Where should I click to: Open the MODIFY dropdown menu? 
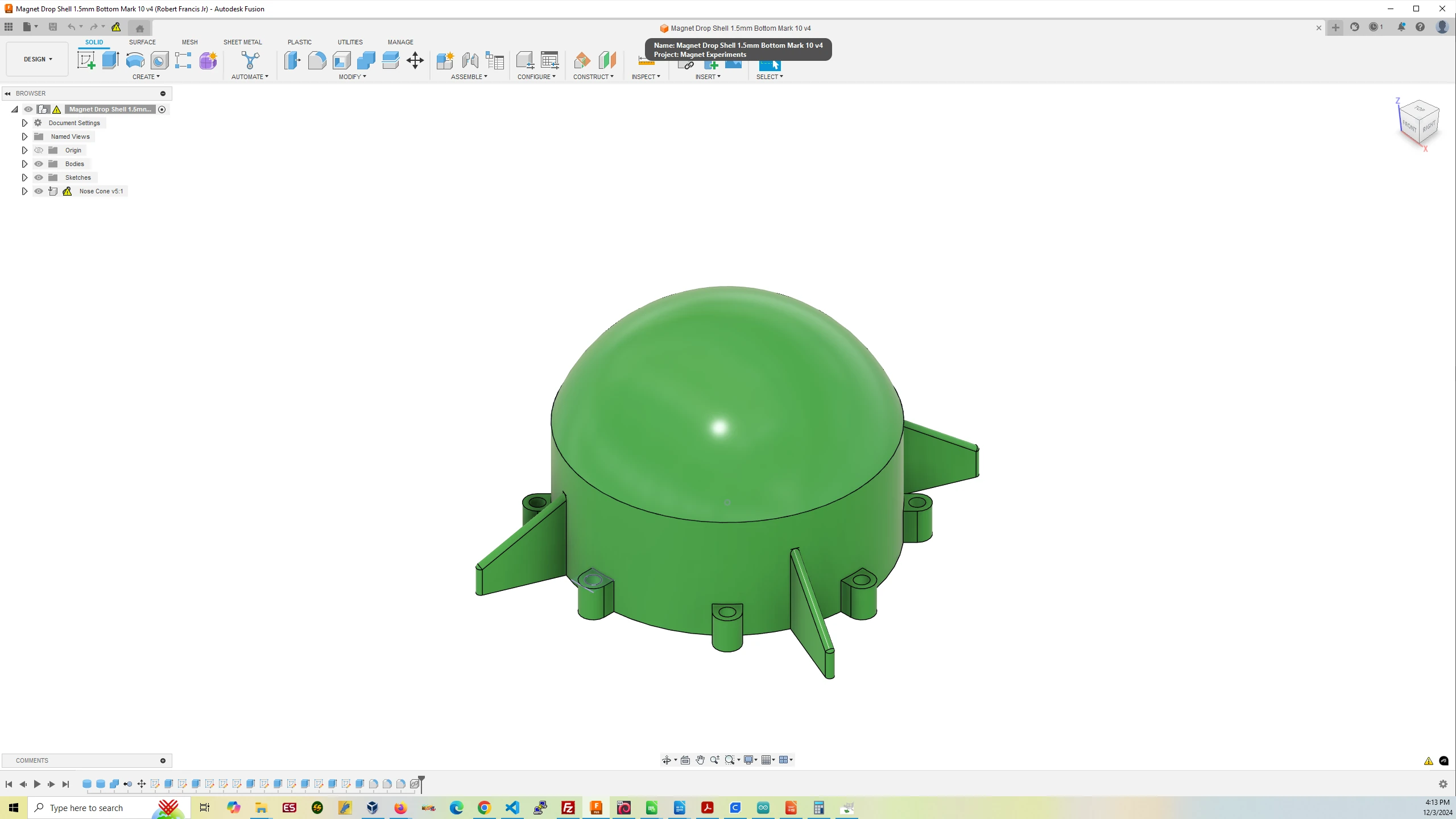click(353, 77)
